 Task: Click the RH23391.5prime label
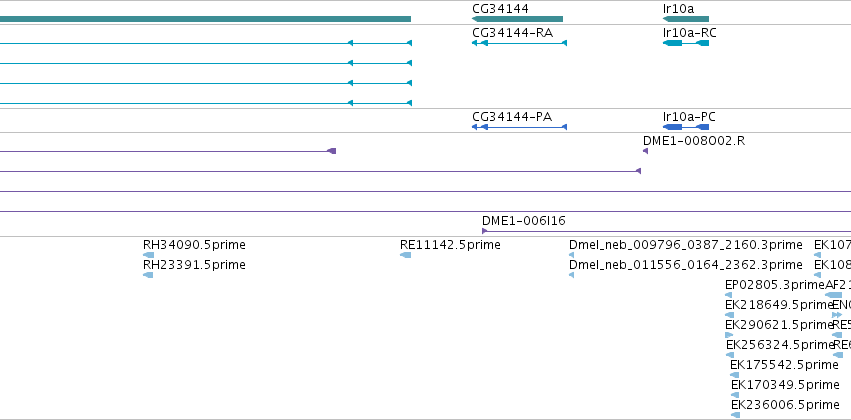coord(194,265)
